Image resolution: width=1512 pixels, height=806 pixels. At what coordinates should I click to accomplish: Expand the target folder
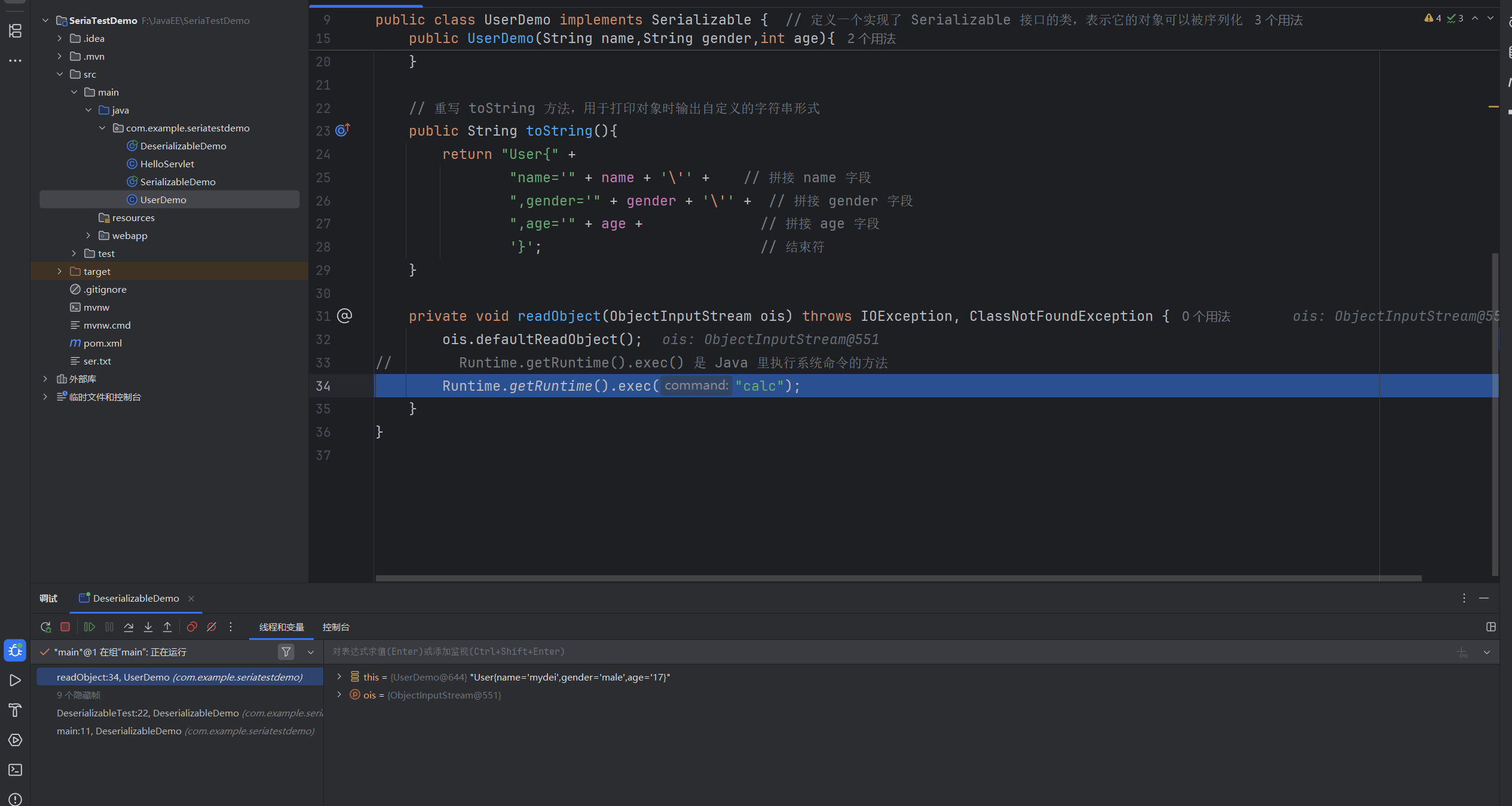59,271
